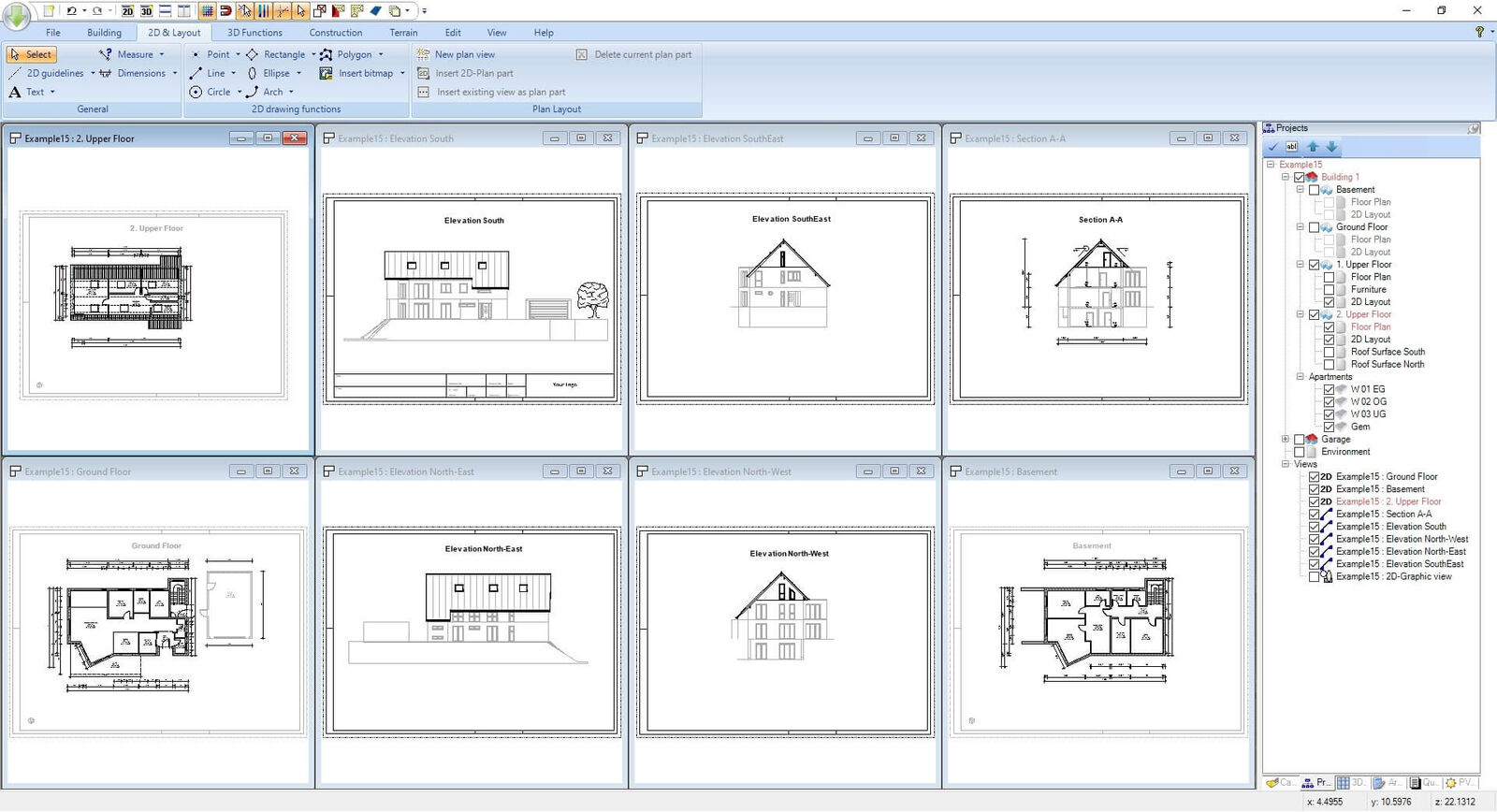The height and width of the screenshot is (812, 1497).
Task: Toggle the Roof Surface North checkbox
Action: 1330,364
